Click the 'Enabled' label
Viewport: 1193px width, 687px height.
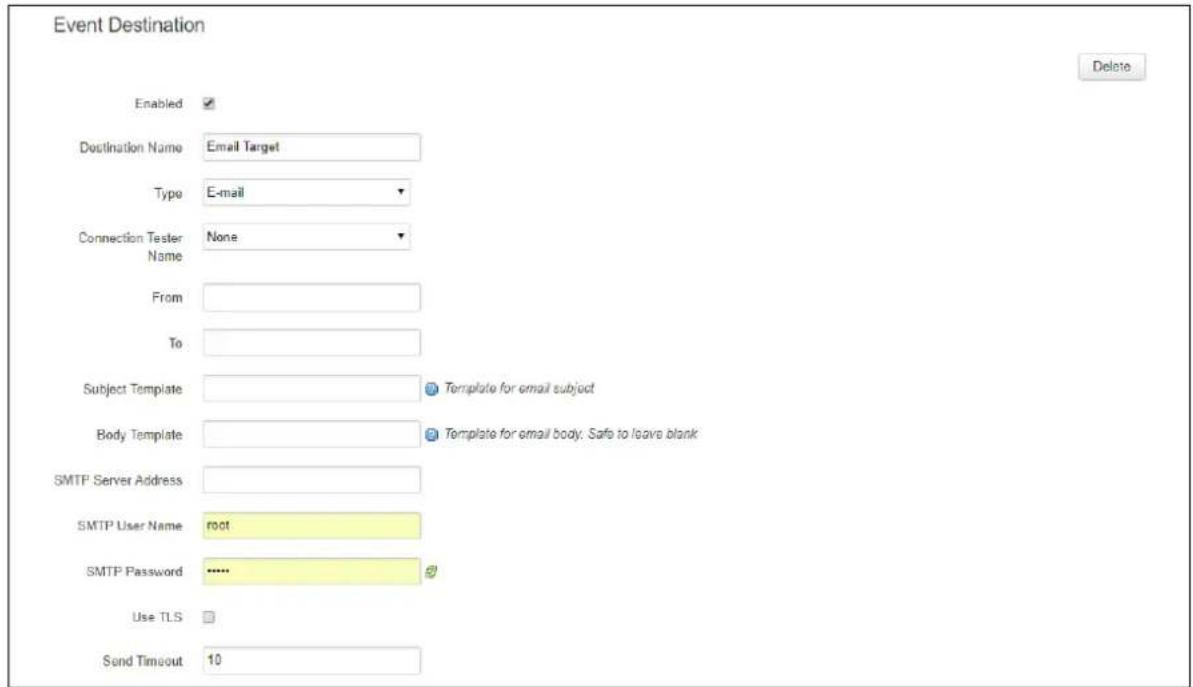click(158, 103)
